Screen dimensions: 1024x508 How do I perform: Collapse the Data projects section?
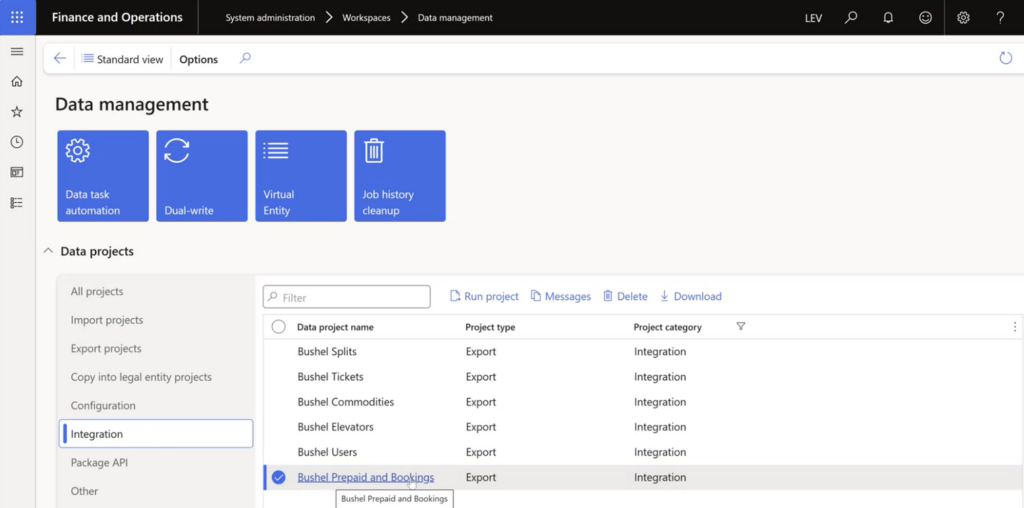pos(48,251)
